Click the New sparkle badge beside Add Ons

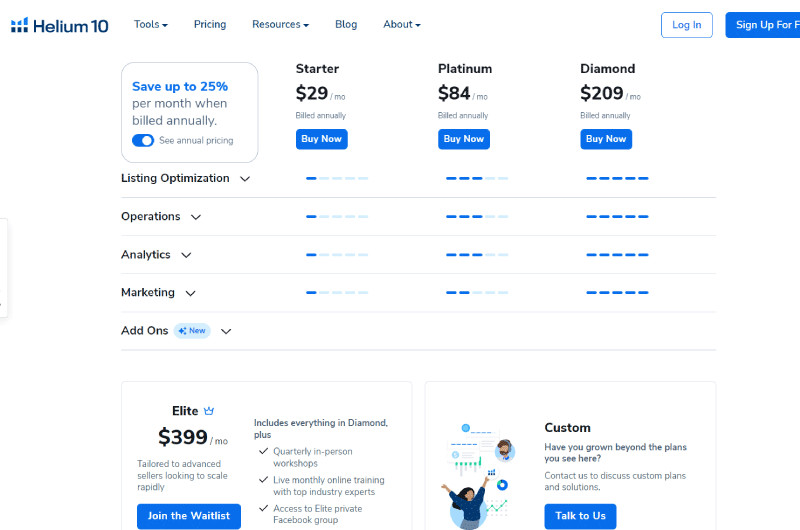(192, 331)
